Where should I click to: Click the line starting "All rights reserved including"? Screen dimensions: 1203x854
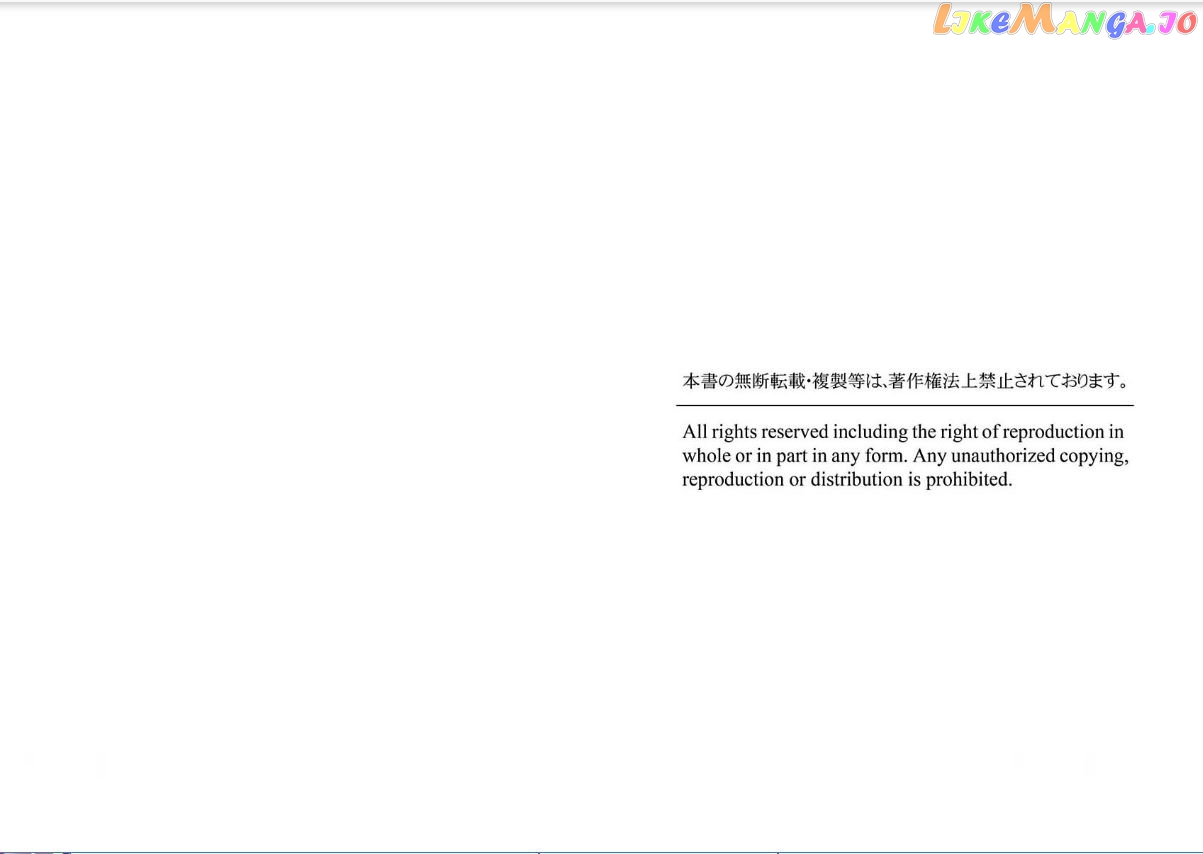(x=903, y=432)
